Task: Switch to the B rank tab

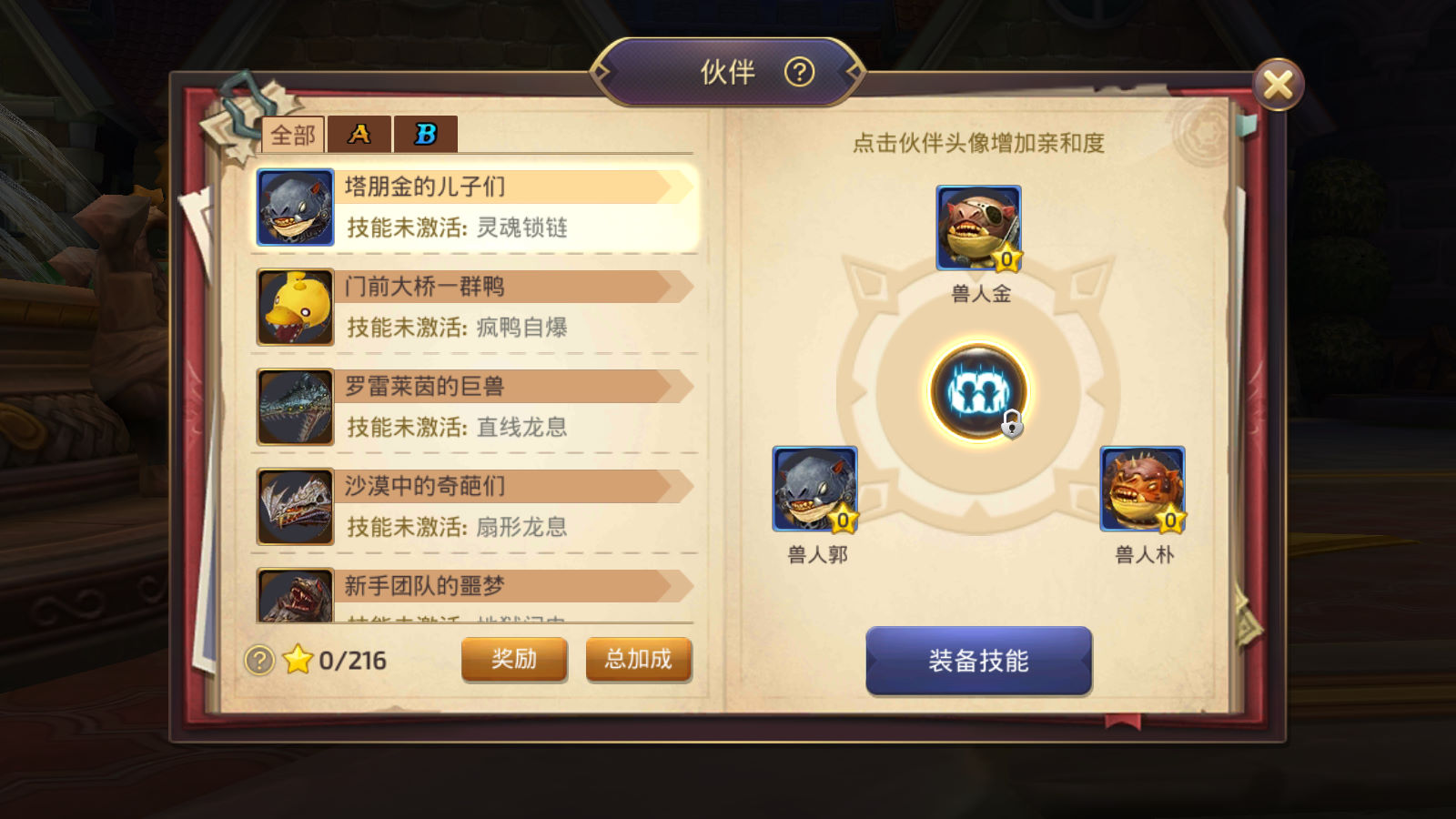Action: point(426,135)
